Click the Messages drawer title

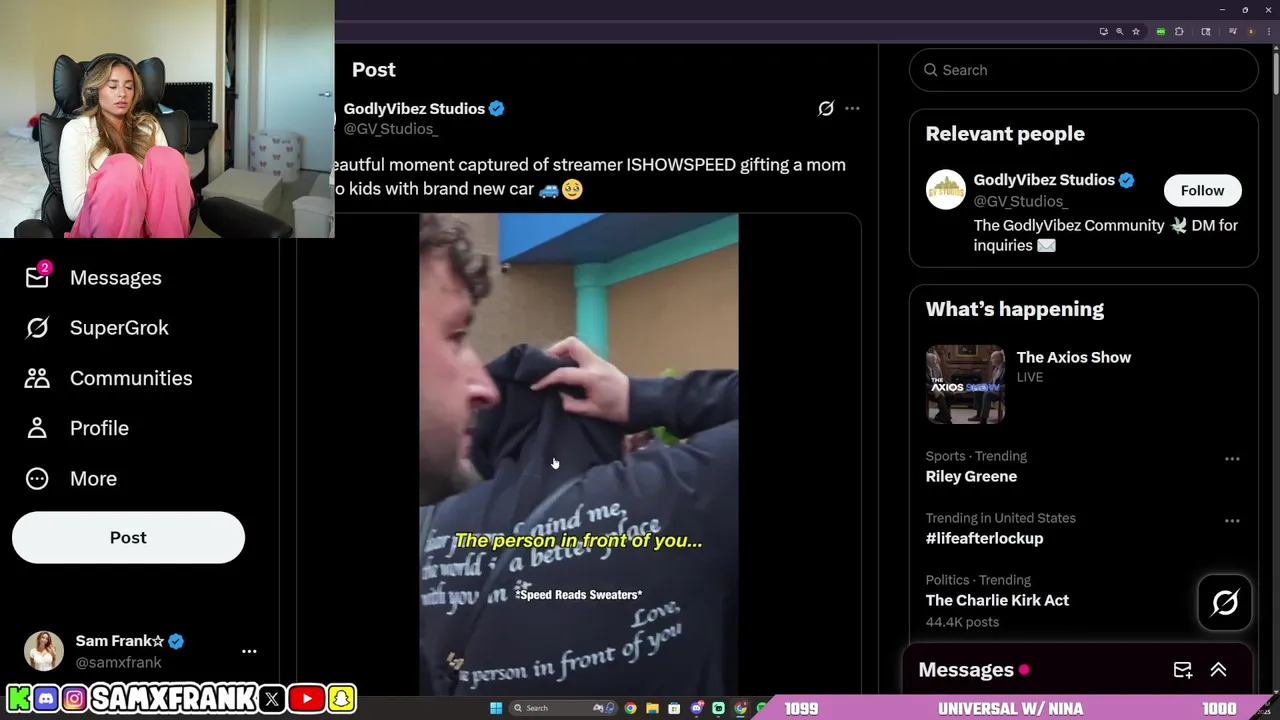pyautogui.click(x=966, y=670)
